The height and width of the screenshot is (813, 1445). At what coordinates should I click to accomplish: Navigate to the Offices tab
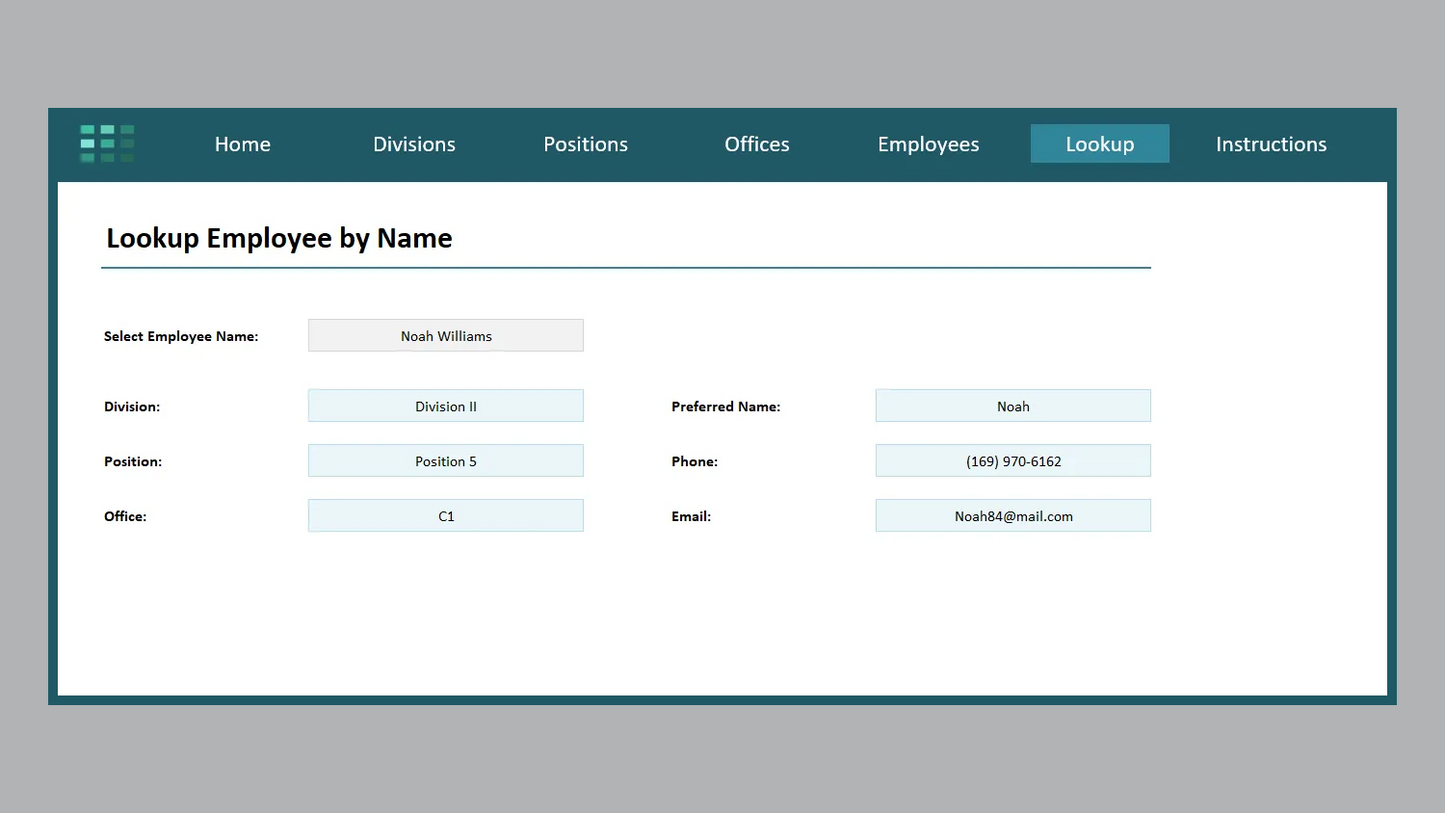(x=757, y=144)
